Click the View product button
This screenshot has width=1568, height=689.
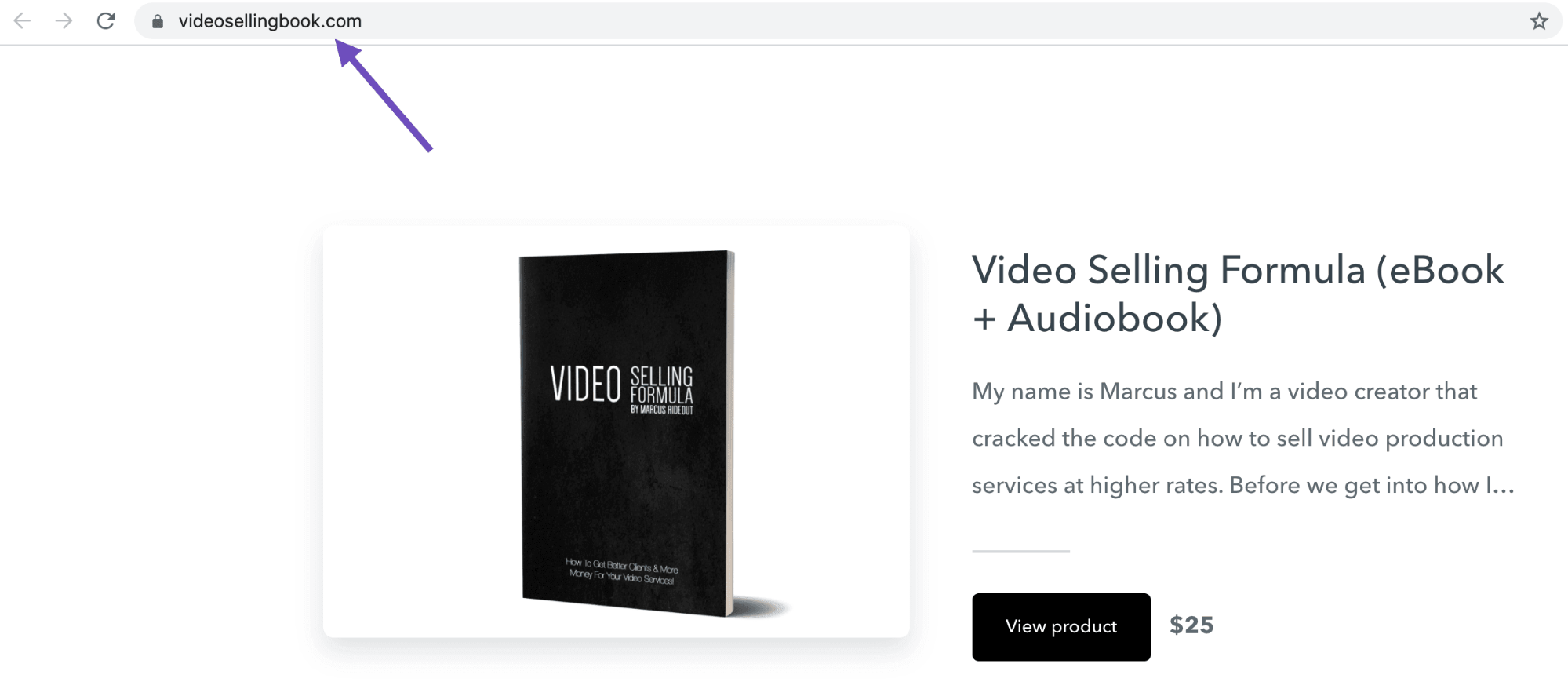(1061, 626)
